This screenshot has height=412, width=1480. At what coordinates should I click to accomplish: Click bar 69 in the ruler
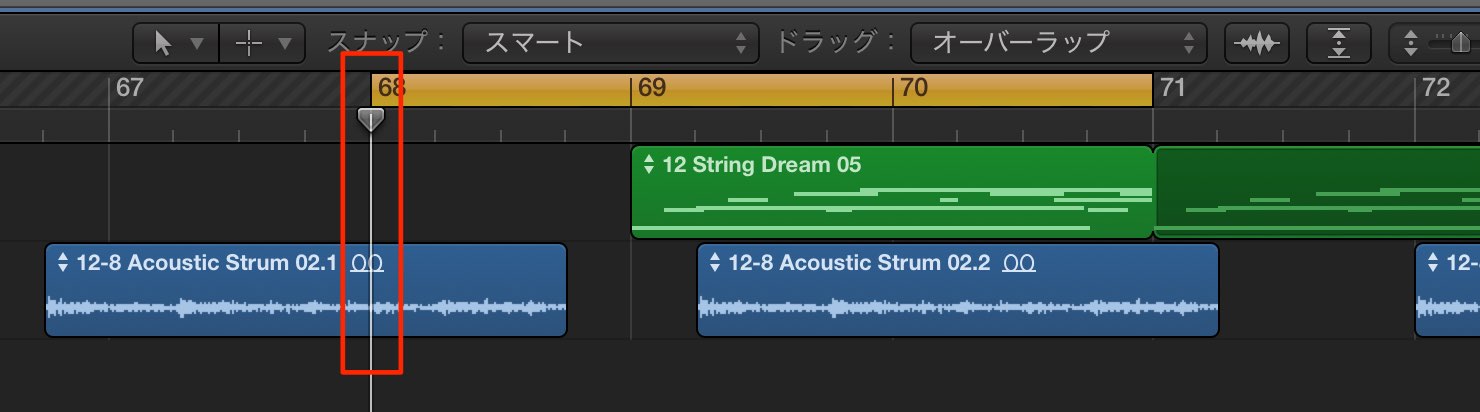click(651, 88)
